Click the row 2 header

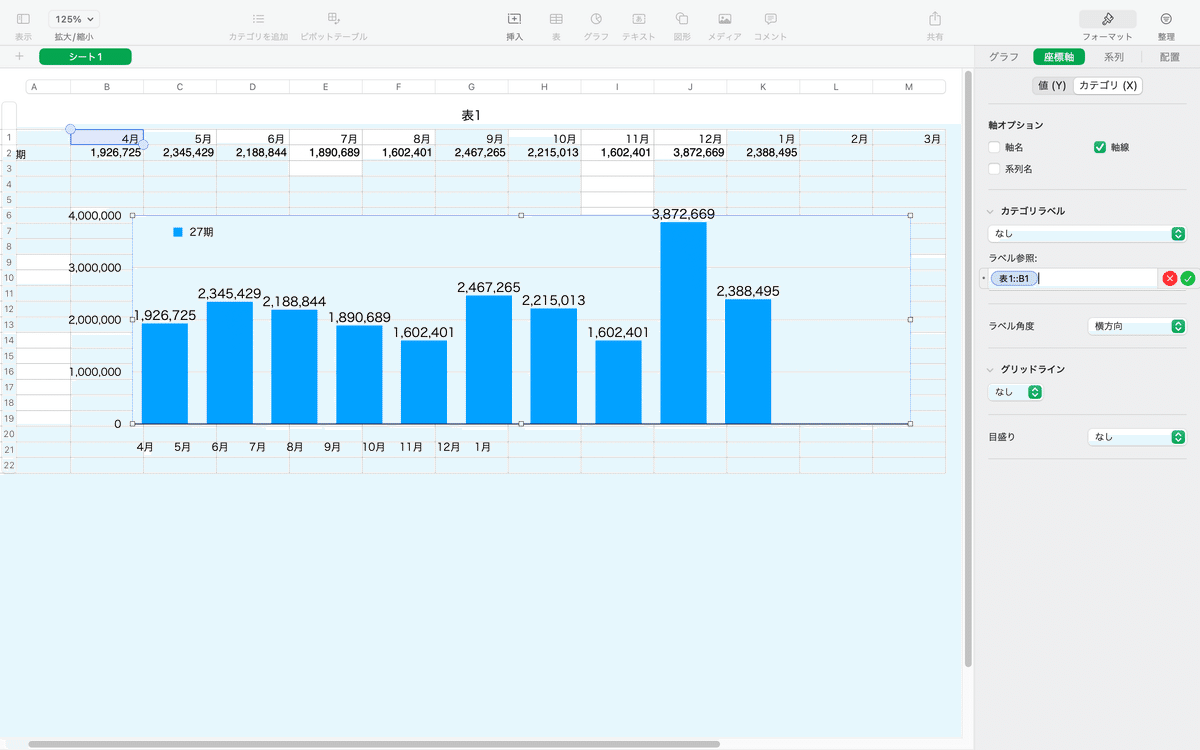(8, 153)
